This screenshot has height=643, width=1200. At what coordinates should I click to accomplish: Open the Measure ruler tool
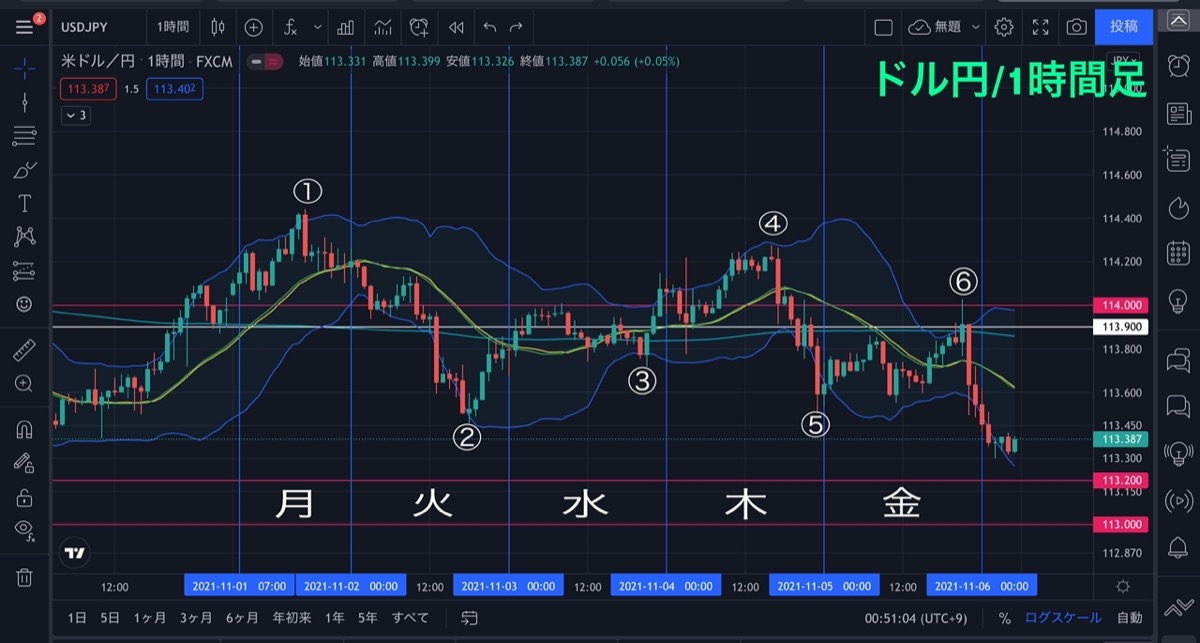(x=25, y=349)
